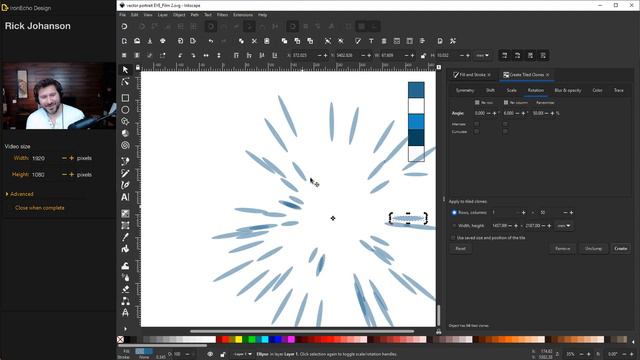640x360 pixels.
Task: Select the Node edit tool
Action: (x=125, y=82)
